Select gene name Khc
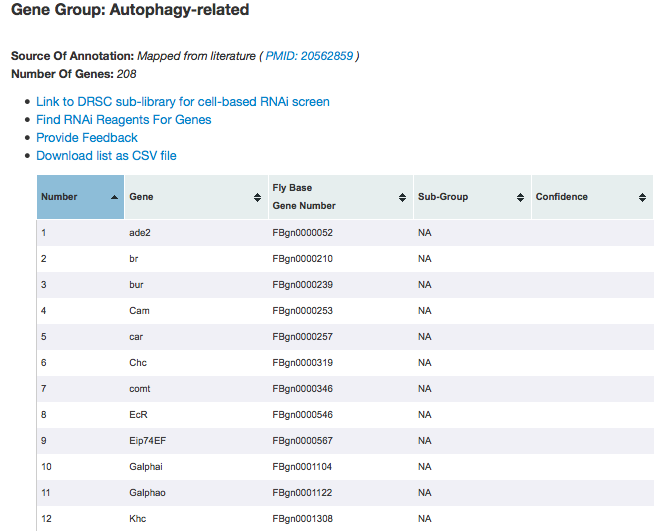The width and height of the screenshot is (659, 531). pos(137,519)
